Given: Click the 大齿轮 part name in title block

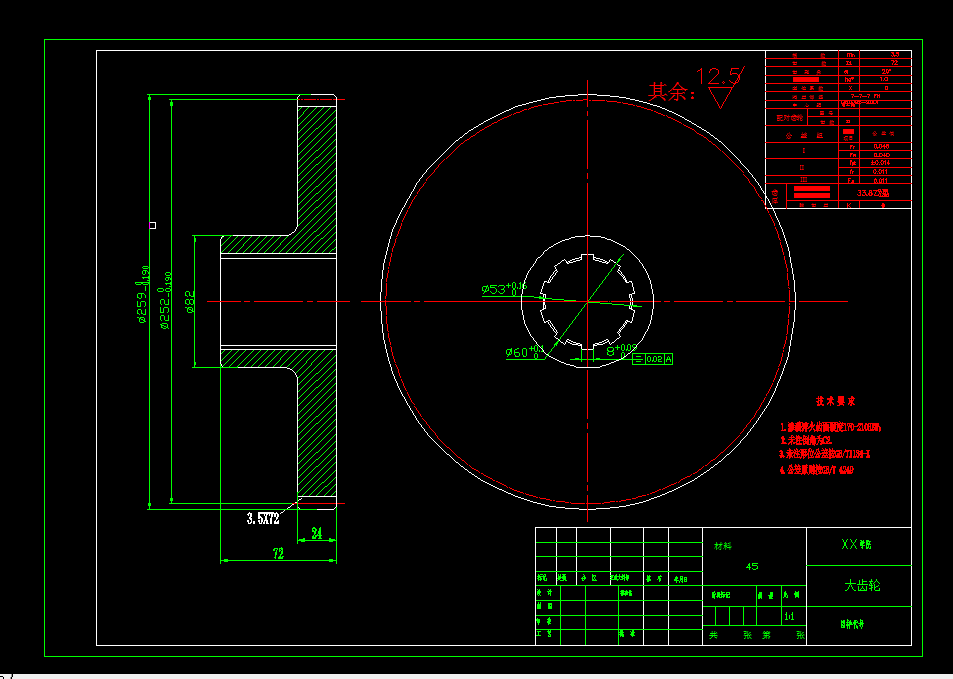Looking at the screenshot, I should pos(862,586).
